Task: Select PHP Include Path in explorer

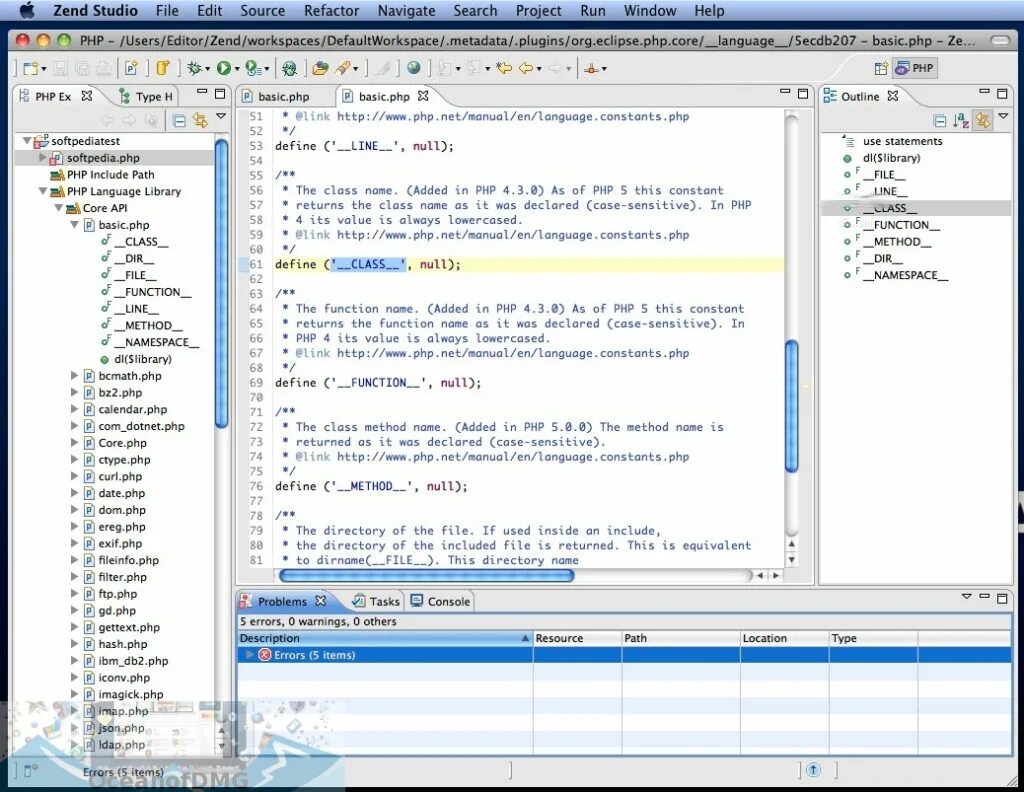Action: click(x=110, y=174)
